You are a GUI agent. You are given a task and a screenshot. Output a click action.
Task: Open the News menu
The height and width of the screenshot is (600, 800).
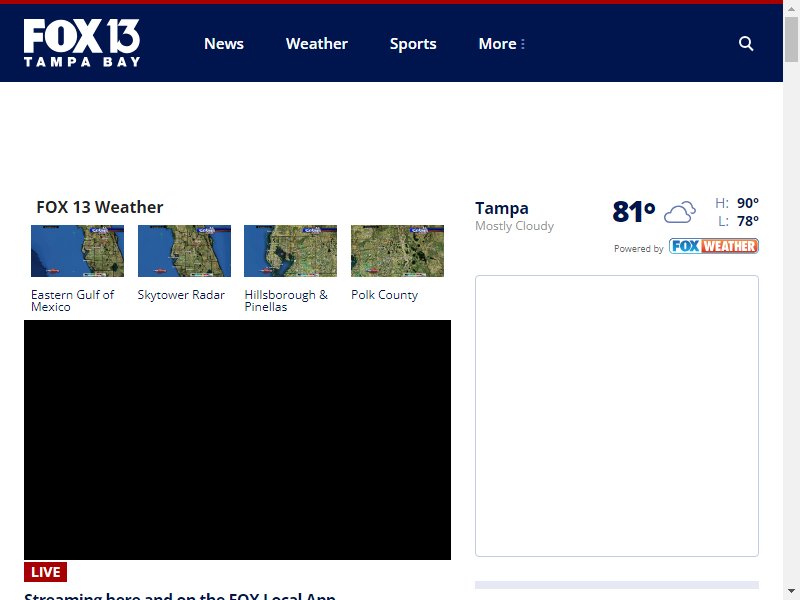(224, 43)
